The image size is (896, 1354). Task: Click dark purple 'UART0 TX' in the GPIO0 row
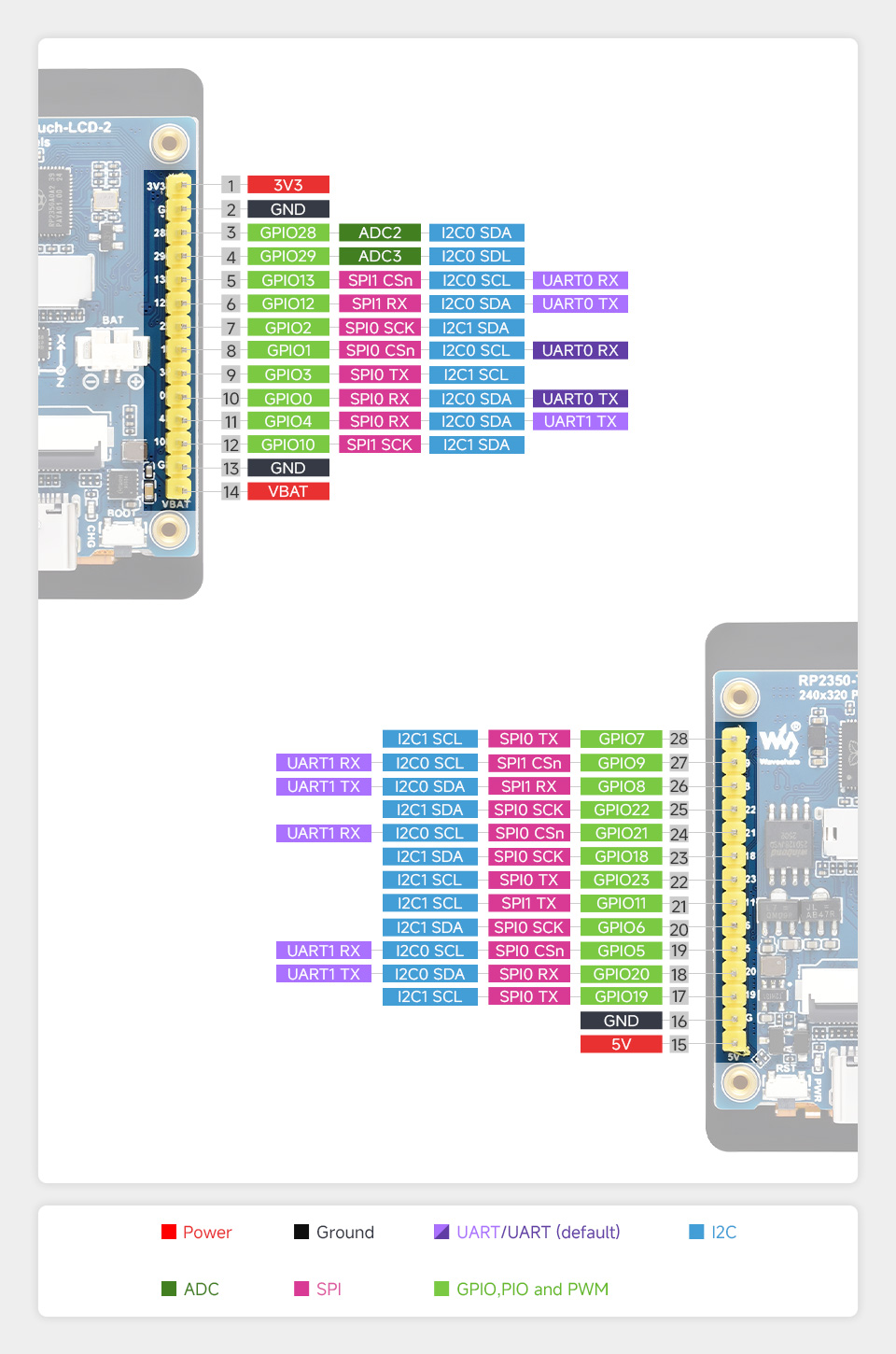coord(581,399)
